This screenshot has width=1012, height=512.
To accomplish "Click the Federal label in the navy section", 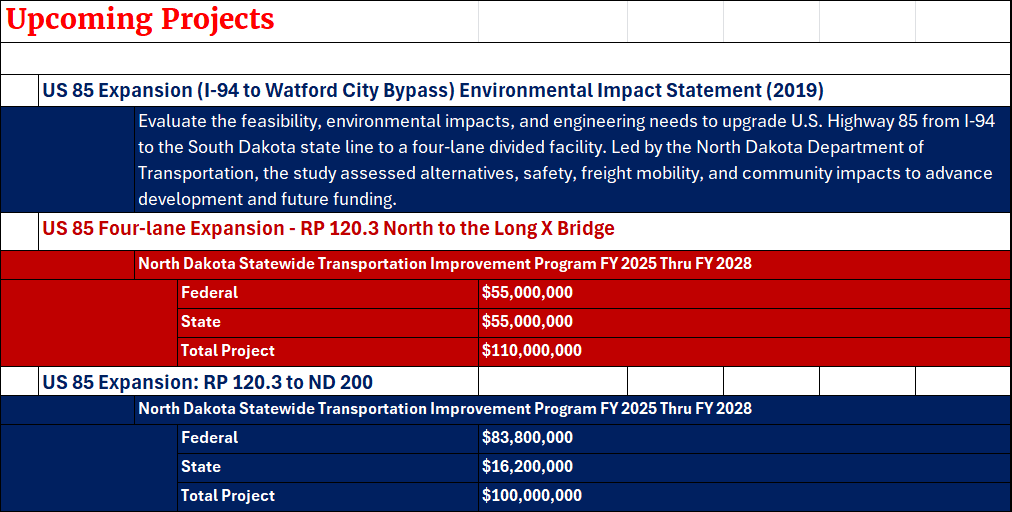I will (x=210, y=438).
